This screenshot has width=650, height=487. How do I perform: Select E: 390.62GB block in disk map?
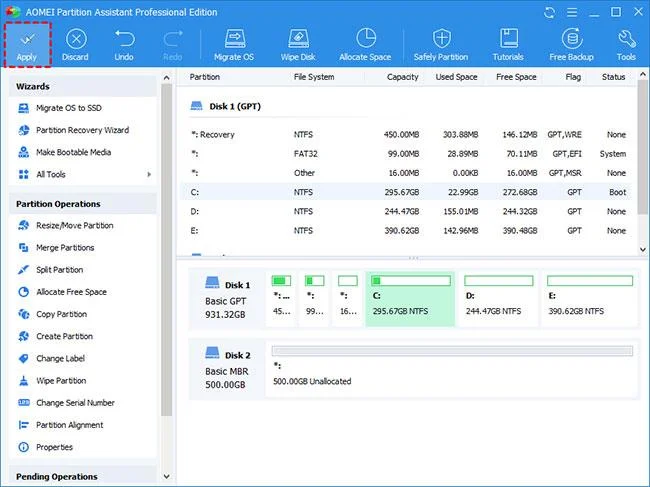click(x=589, y=299)
